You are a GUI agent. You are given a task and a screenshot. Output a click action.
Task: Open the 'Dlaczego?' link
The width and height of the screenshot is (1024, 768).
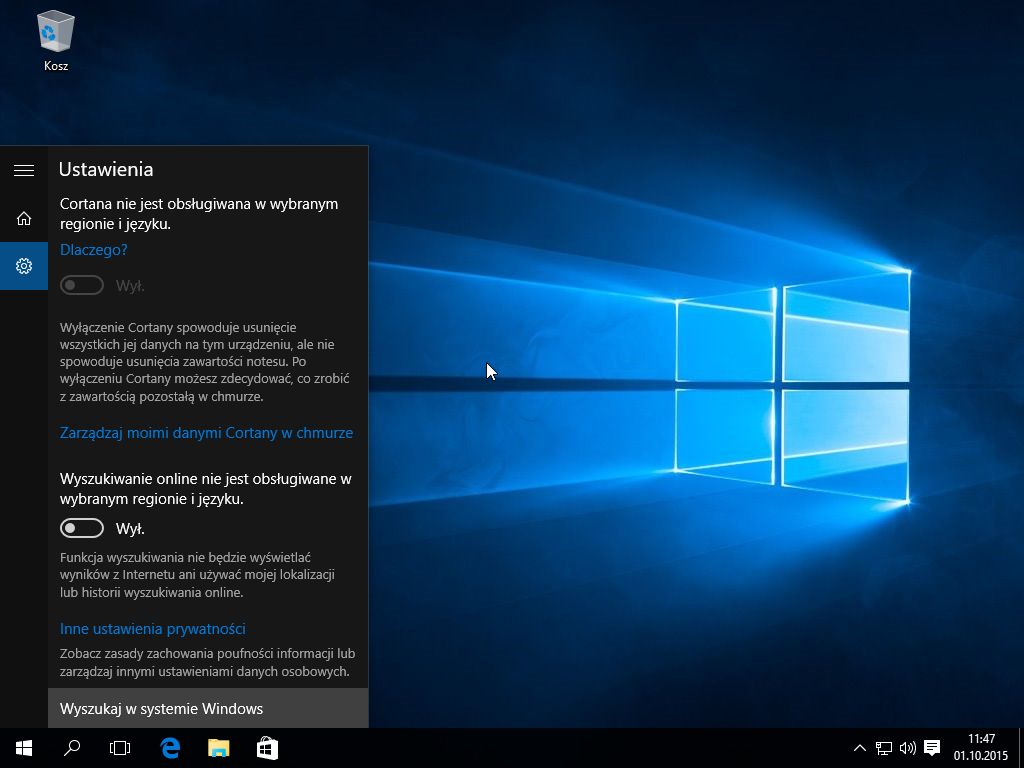(93, 249)
